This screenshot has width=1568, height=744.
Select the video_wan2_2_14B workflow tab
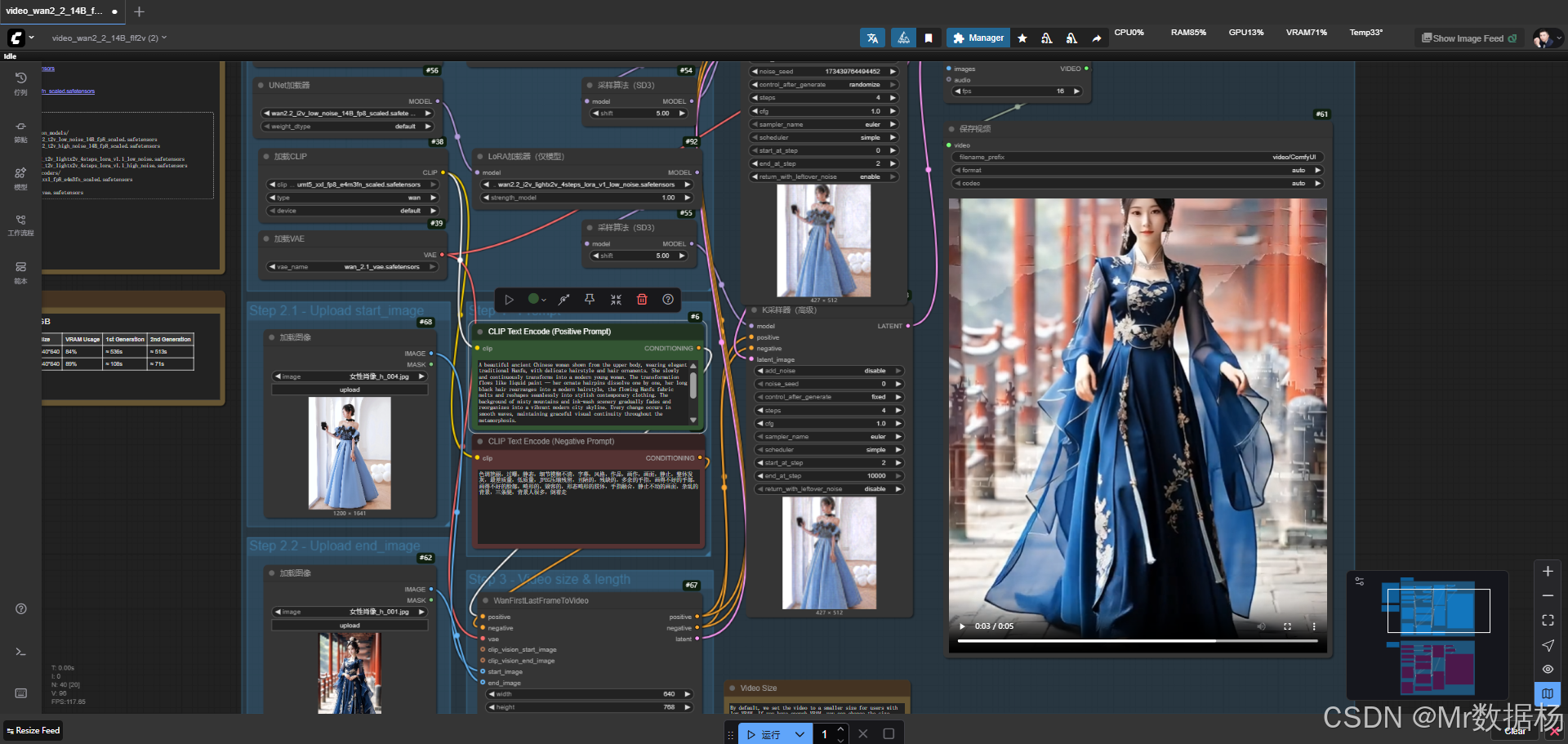(x=54, y=11)
